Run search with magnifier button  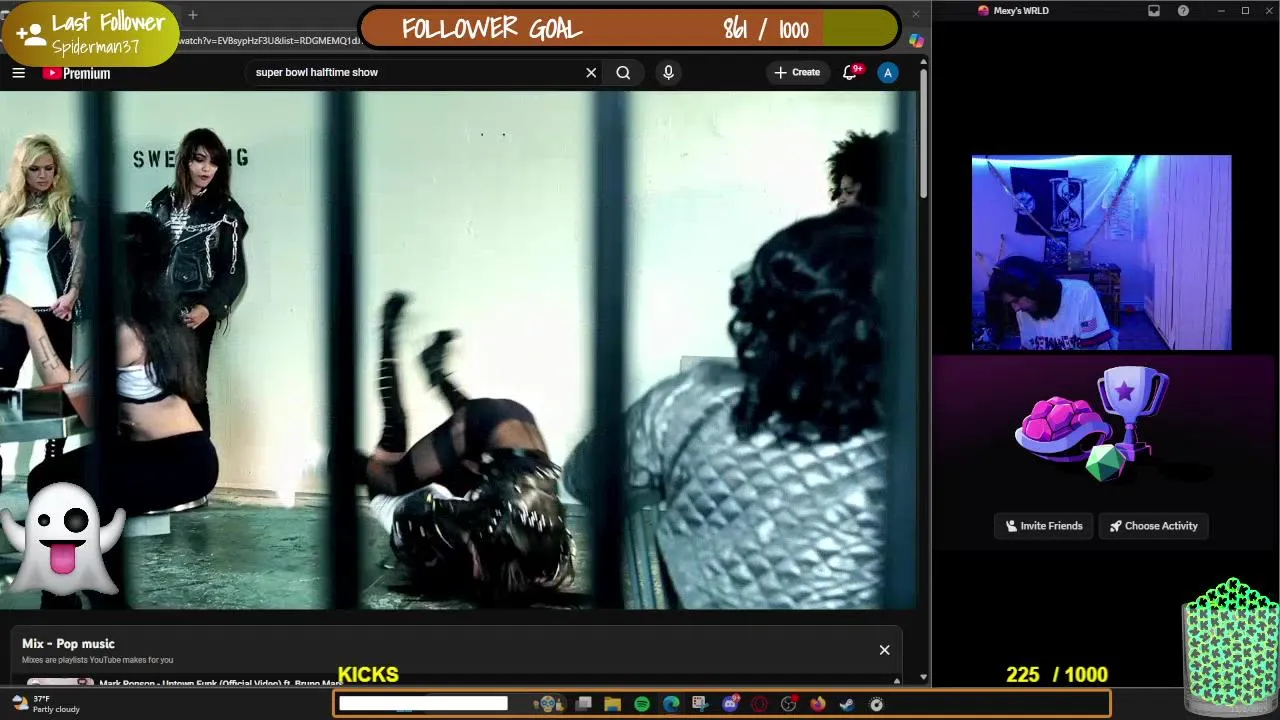tap(623, 72)
